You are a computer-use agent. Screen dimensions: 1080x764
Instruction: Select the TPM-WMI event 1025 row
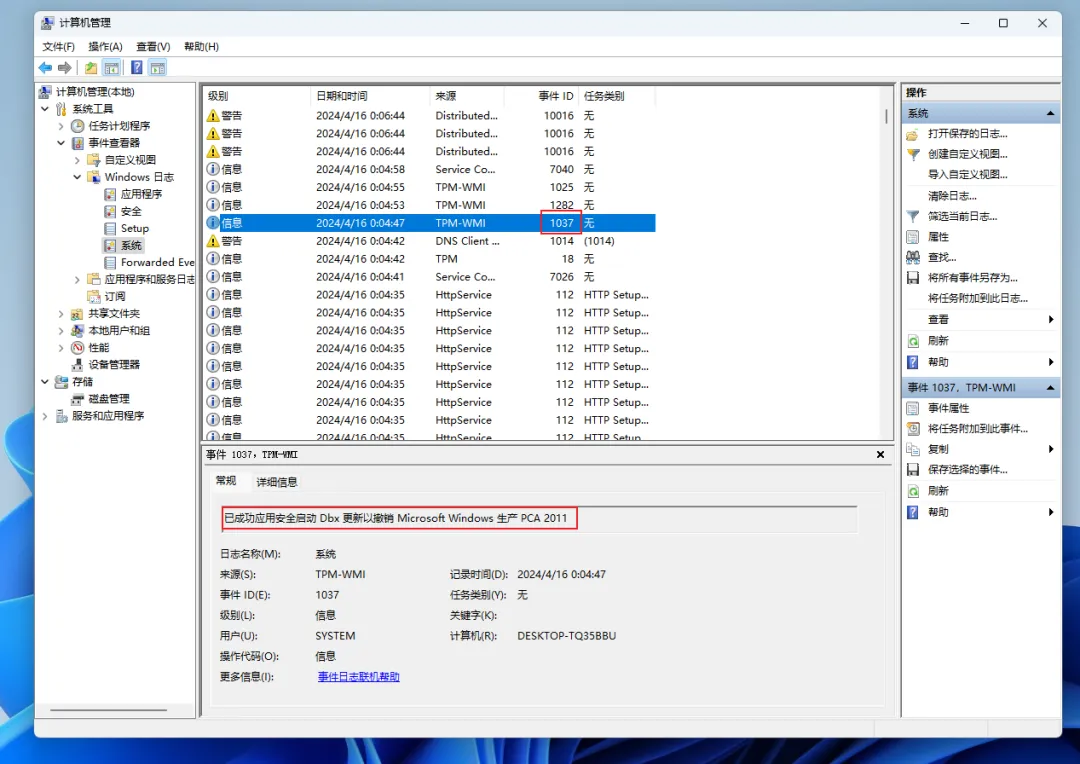click(430, 187)
